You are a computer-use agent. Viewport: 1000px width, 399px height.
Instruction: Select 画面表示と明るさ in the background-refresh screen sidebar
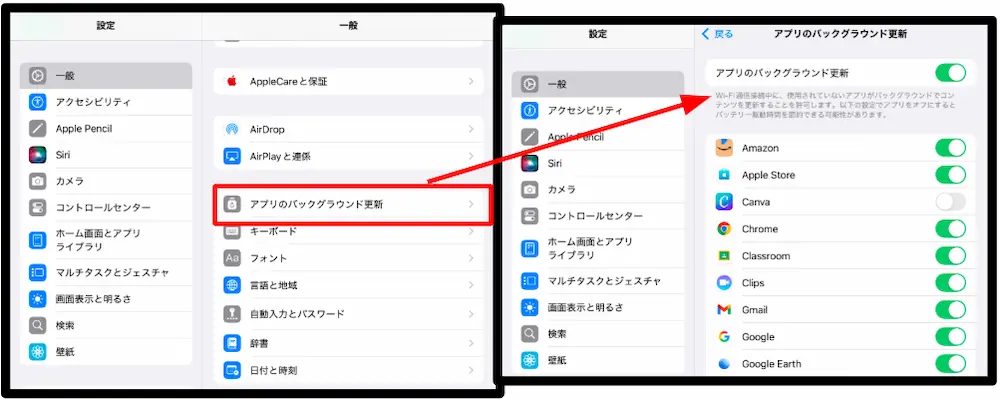[598, 307]
